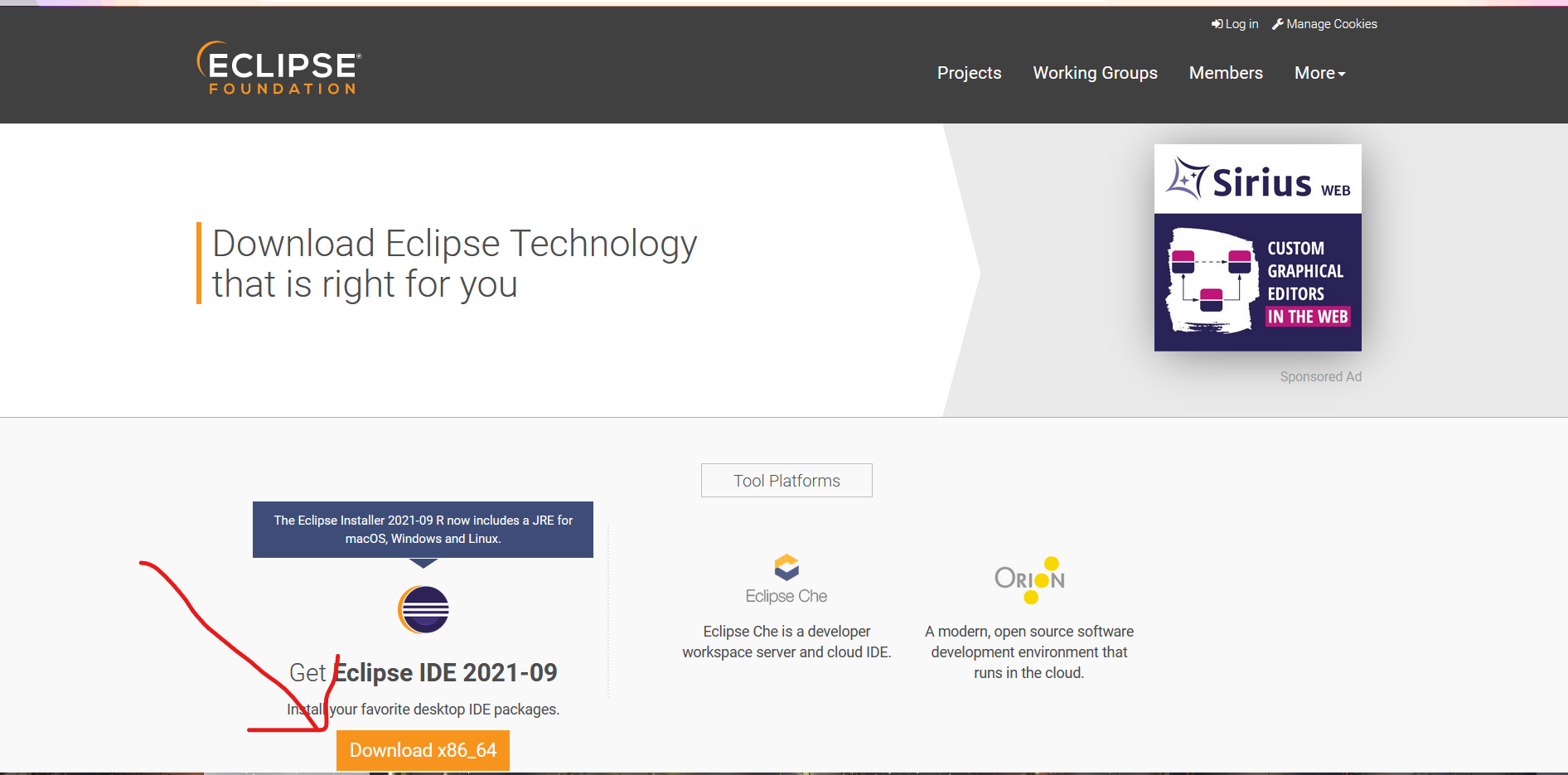The image size is (1568, 775).
Task: Click the Eclipse Foundation logo
Action: click(x=279, y=68)
